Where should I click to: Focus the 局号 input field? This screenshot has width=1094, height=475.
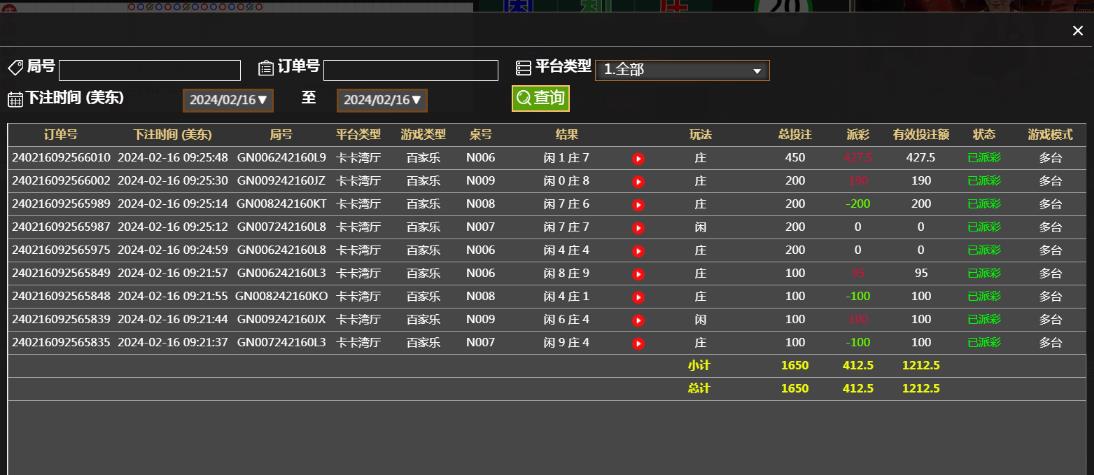(150, 70)
